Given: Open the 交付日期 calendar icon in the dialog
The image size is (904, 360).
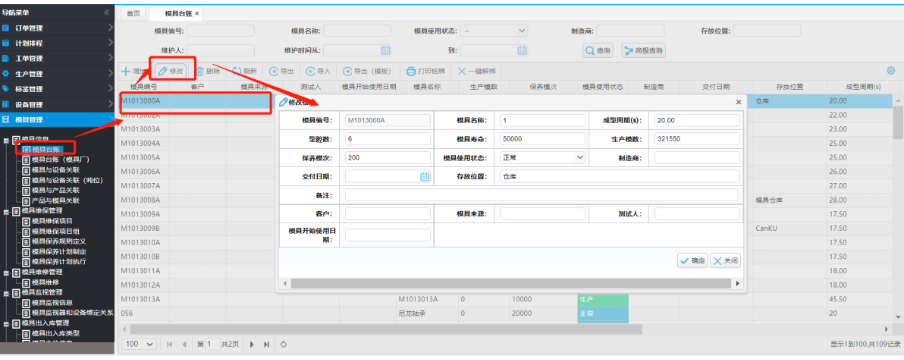Looking at the screenshot, I should point(425,177).
